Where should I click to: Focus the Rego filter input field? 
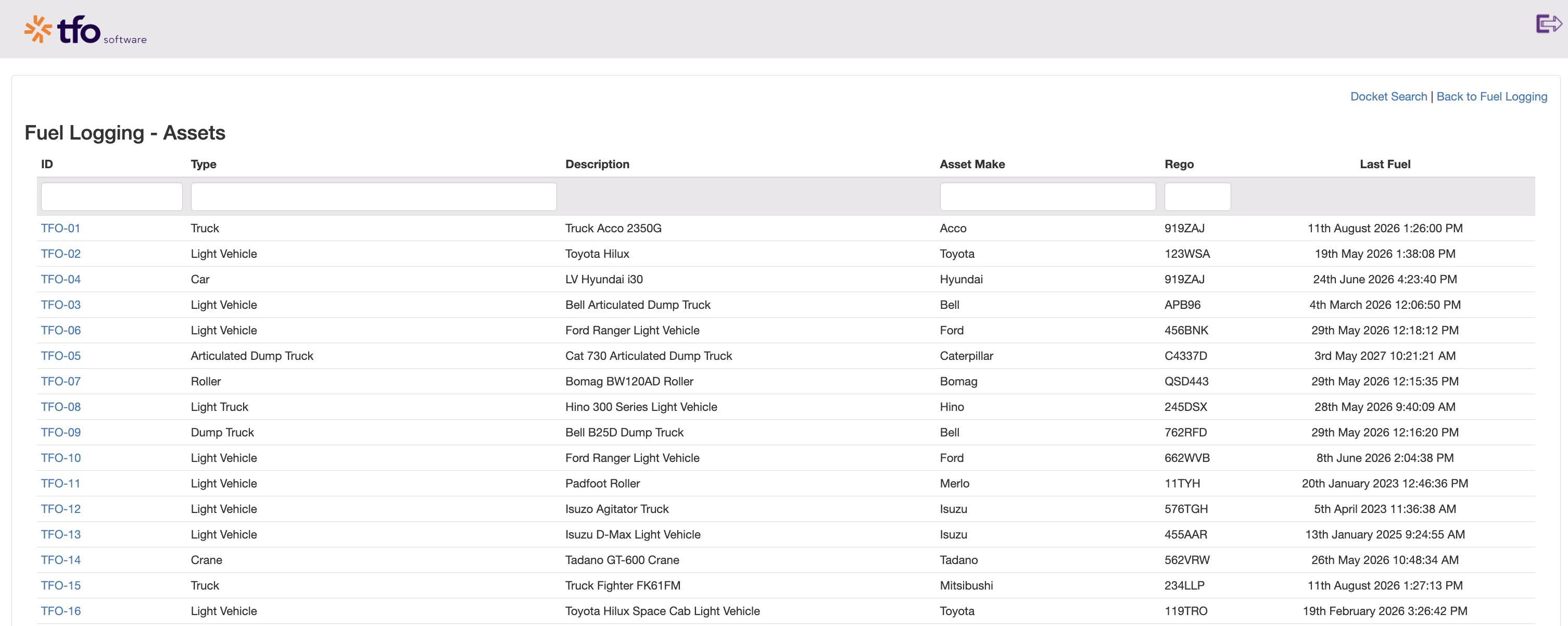coord(1197,197)
